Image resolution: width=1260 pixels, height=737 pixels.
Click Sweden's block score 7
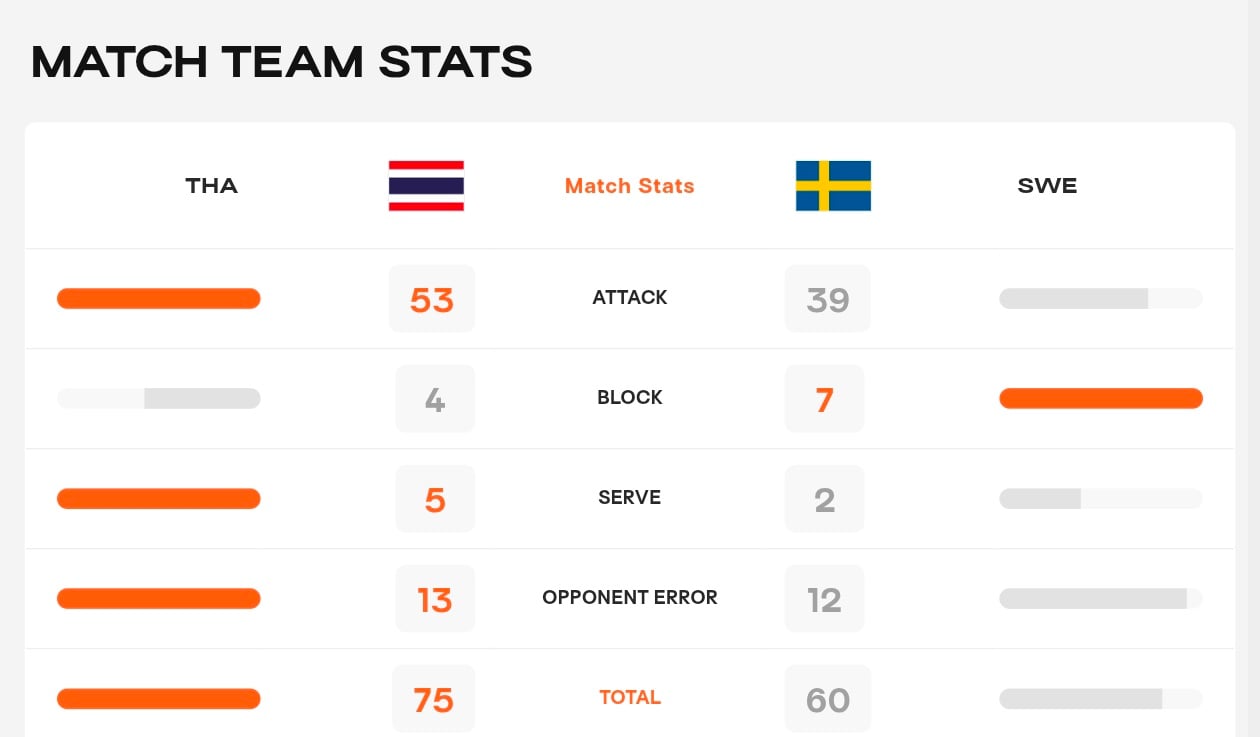[824, 399]
